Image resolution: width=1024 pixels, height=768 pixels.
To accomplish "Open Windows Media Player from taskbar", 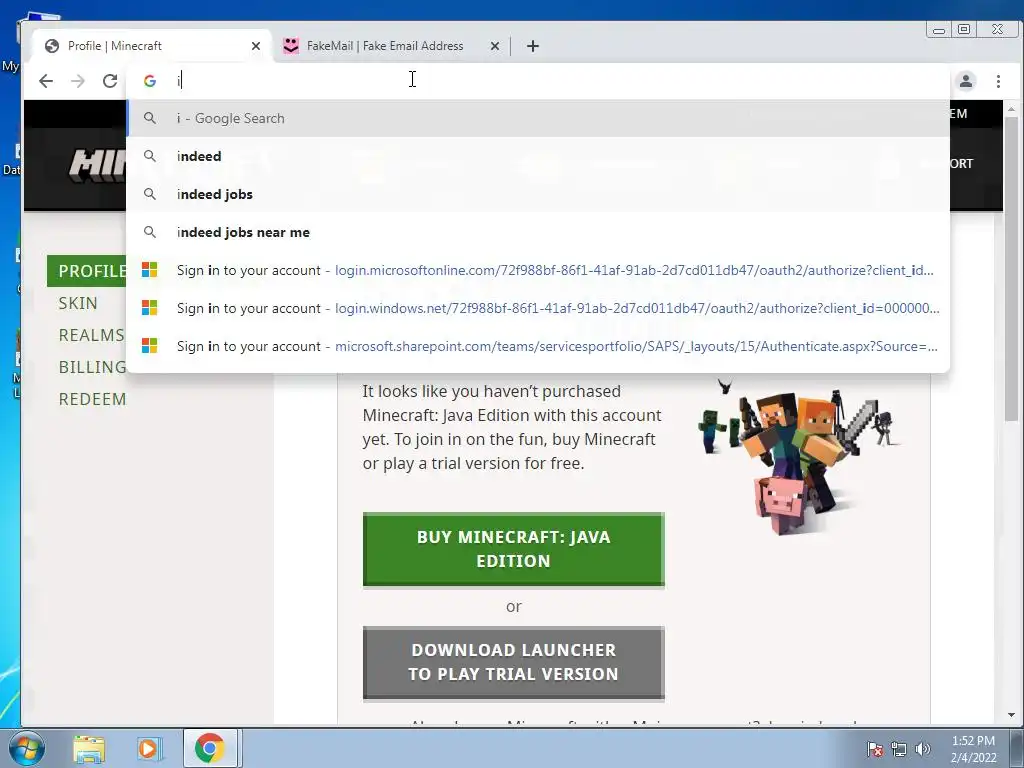I will coord(148,749).
